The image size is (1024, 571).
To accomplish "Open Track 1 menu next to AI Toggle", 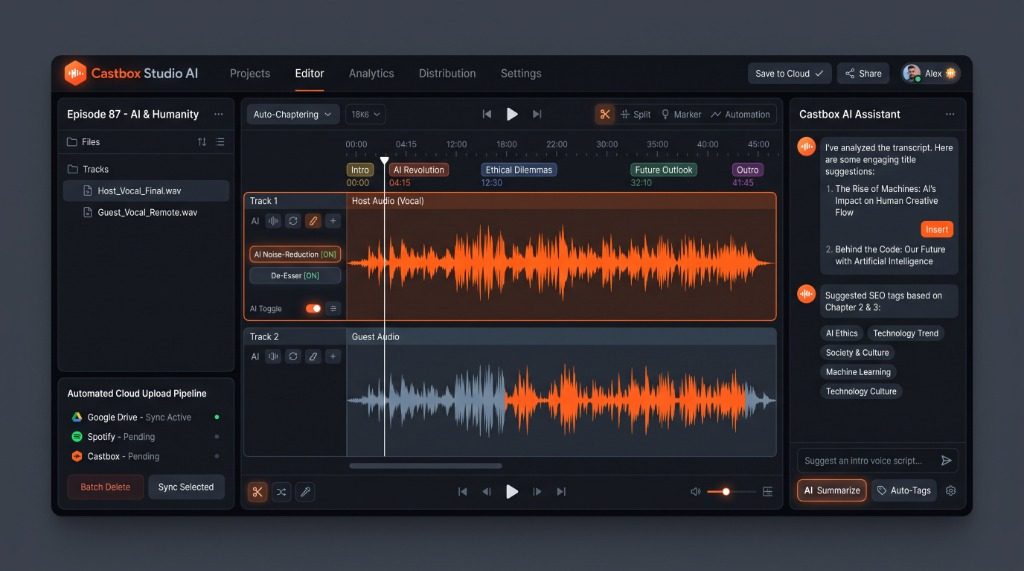I will click(x=333, y=308).
